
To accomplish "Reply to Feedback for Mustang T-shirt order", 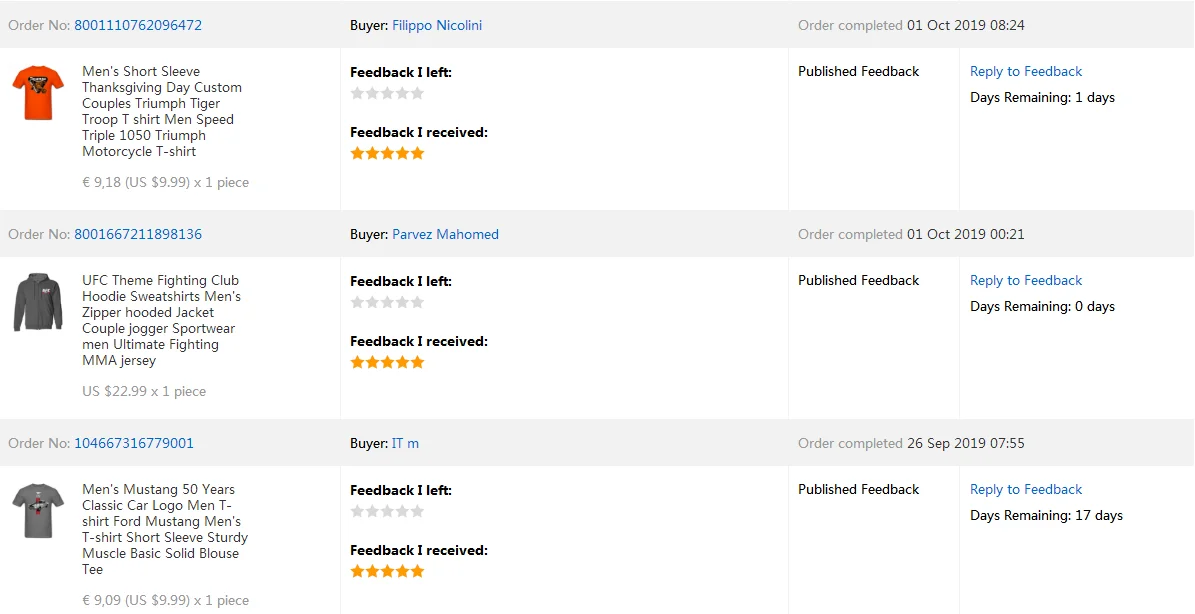I will click(1026, 489).
